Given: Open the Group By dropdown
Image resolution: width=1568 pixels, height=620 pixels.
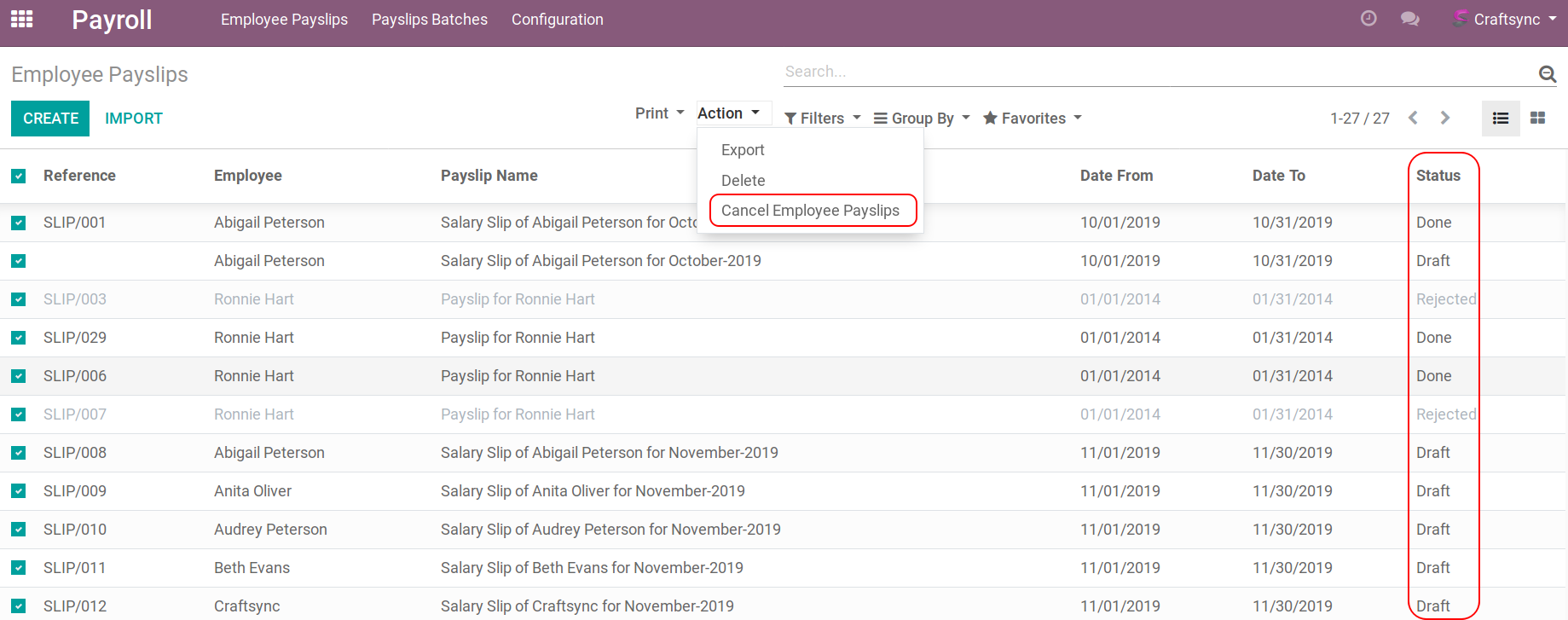Looking at the screenshot, I should coord(922,119).
